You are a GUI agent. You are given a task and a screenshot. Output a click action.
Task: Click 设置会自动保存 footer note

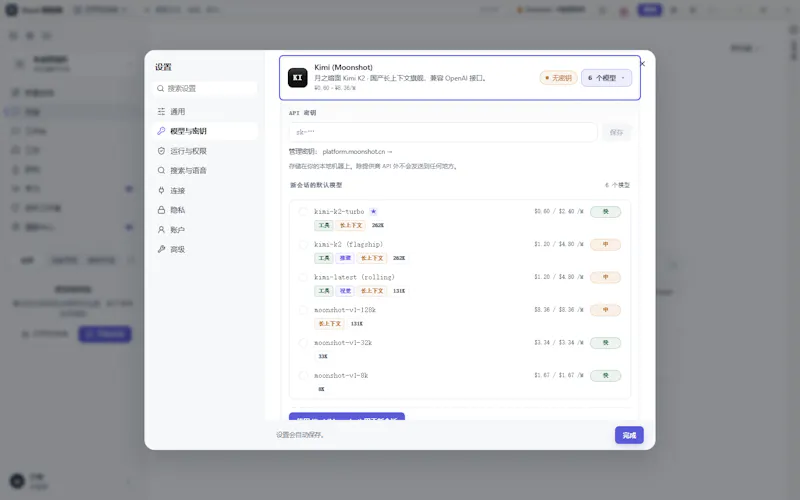tap(301, 435)
